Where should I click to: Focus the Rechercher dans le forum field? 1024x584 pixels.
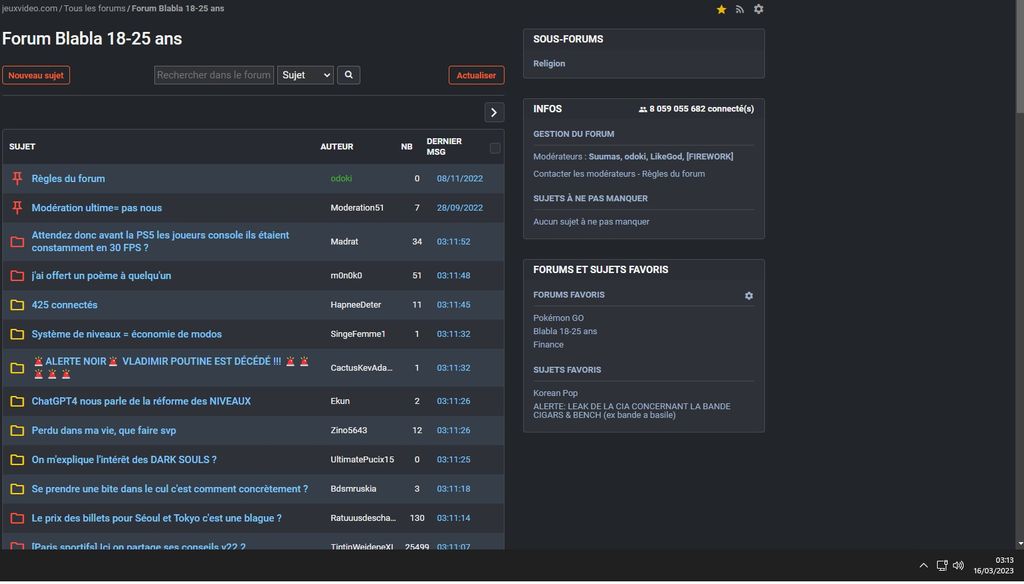214,75
